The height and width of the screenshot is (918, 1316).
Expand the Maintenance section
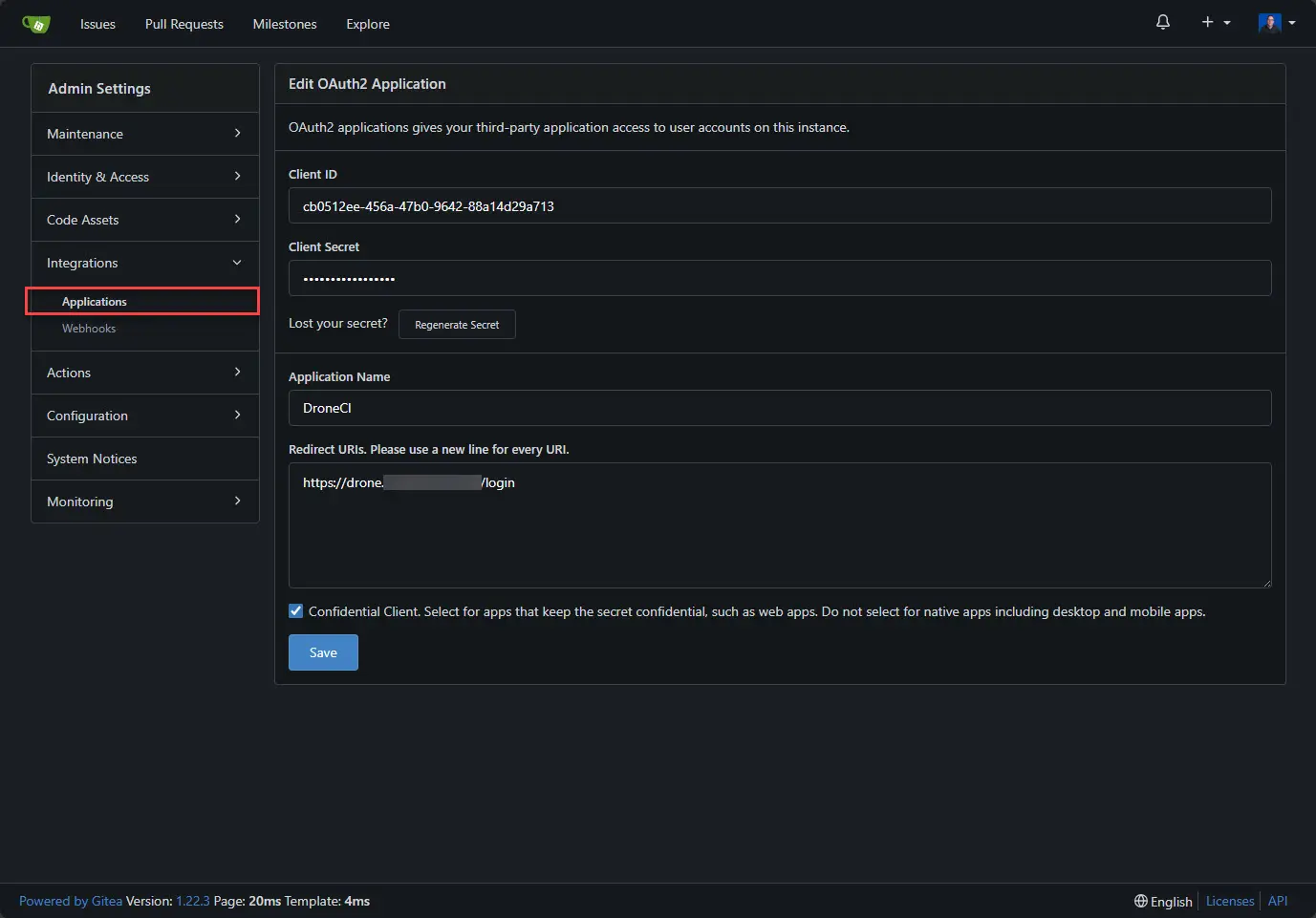pos(145,134)
